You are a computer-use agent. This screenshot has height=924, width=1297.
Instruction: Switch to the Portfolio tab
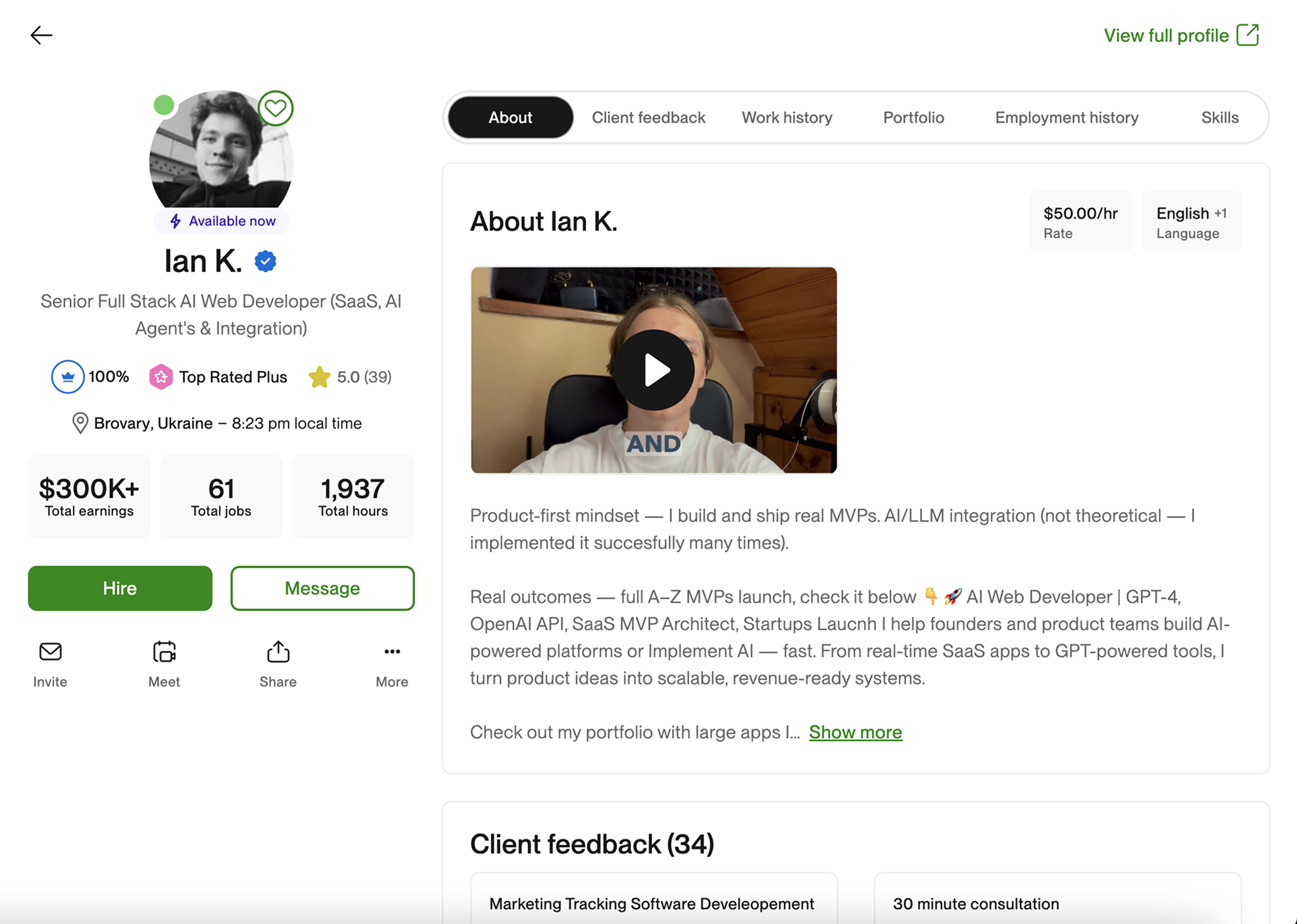[x=914, y=117]
